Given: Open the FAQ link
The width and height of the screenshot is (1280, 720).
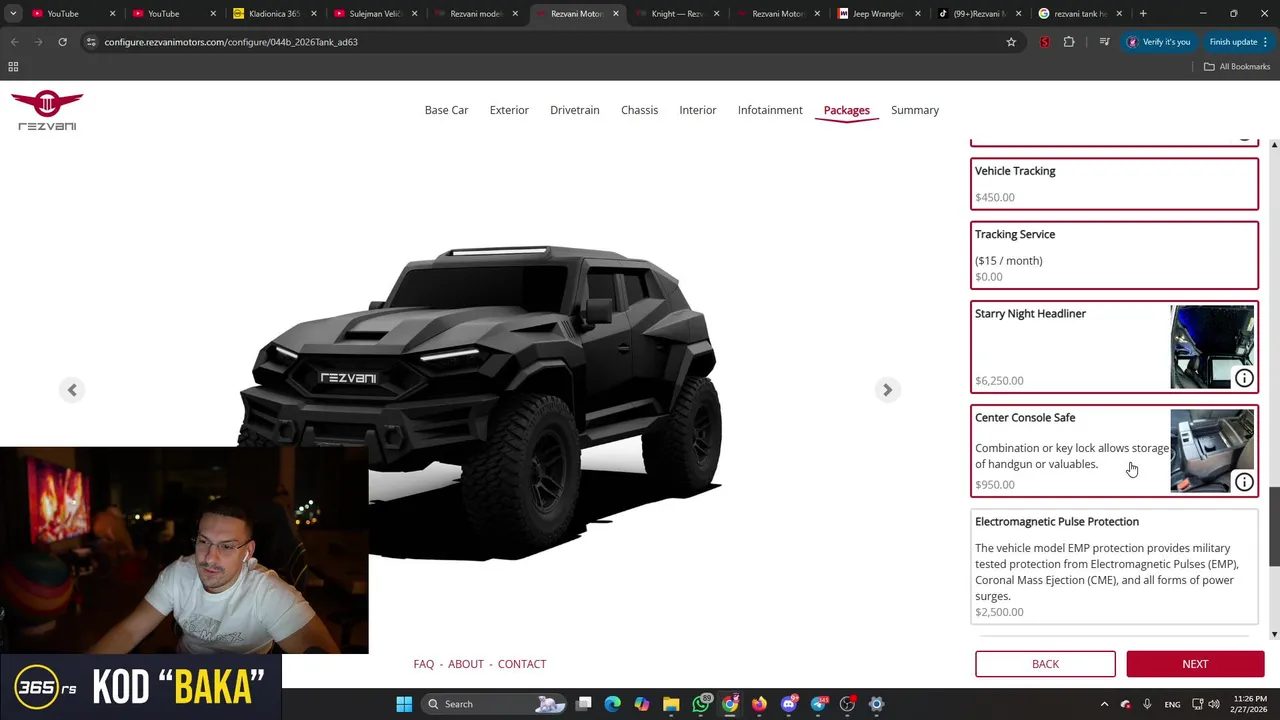Looking at the screenshot, I should 424,664.
